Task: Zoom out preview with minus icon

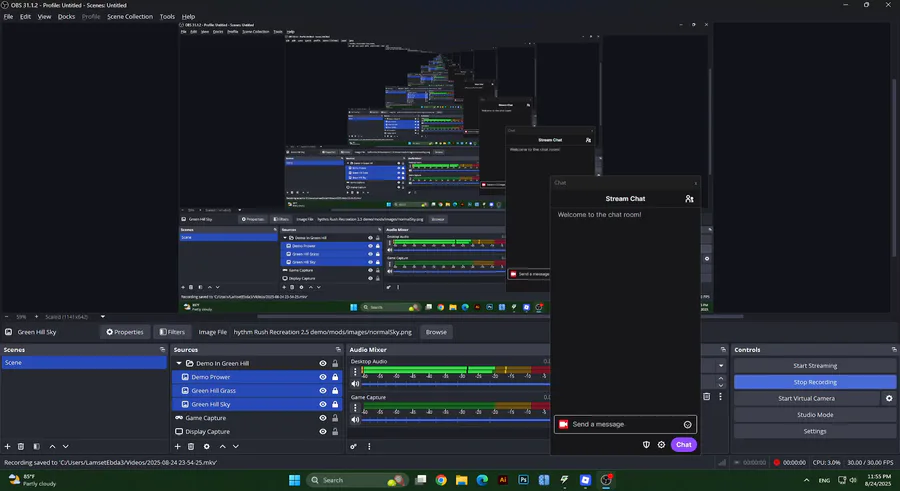Action: click(x=6, y=316)
